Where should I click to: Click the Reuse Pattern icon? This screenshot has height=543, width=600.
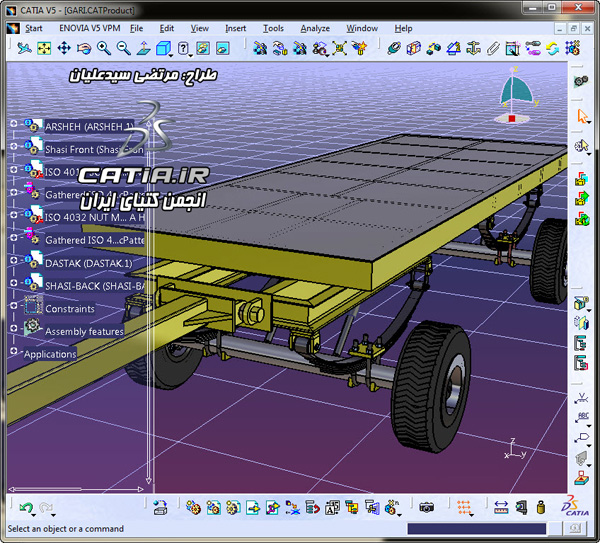[x=572, y=49]
